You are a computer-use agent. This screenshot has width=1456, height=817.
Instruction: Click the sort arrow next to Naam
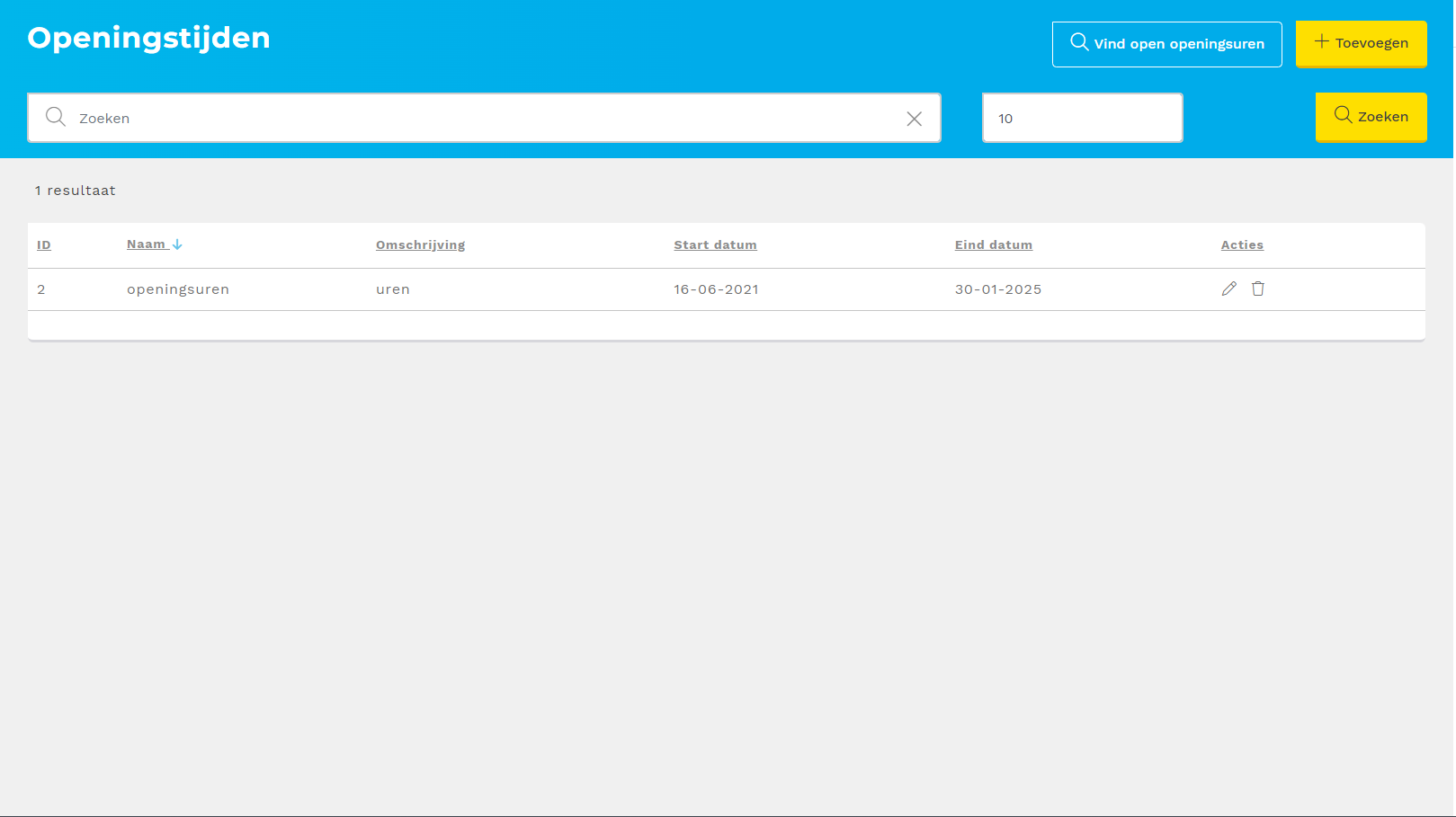(177, 244)
